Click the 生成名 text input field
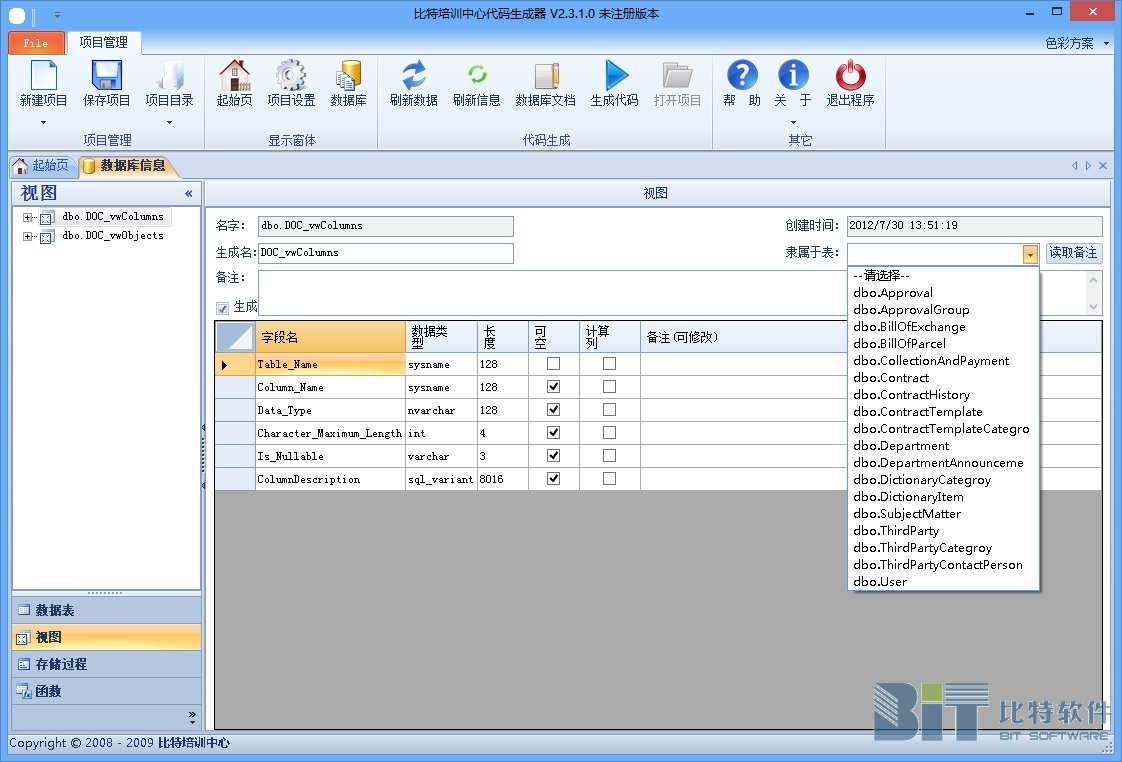Image resolution: width=1122 pixels, height=762 pixels. [385, 253]
